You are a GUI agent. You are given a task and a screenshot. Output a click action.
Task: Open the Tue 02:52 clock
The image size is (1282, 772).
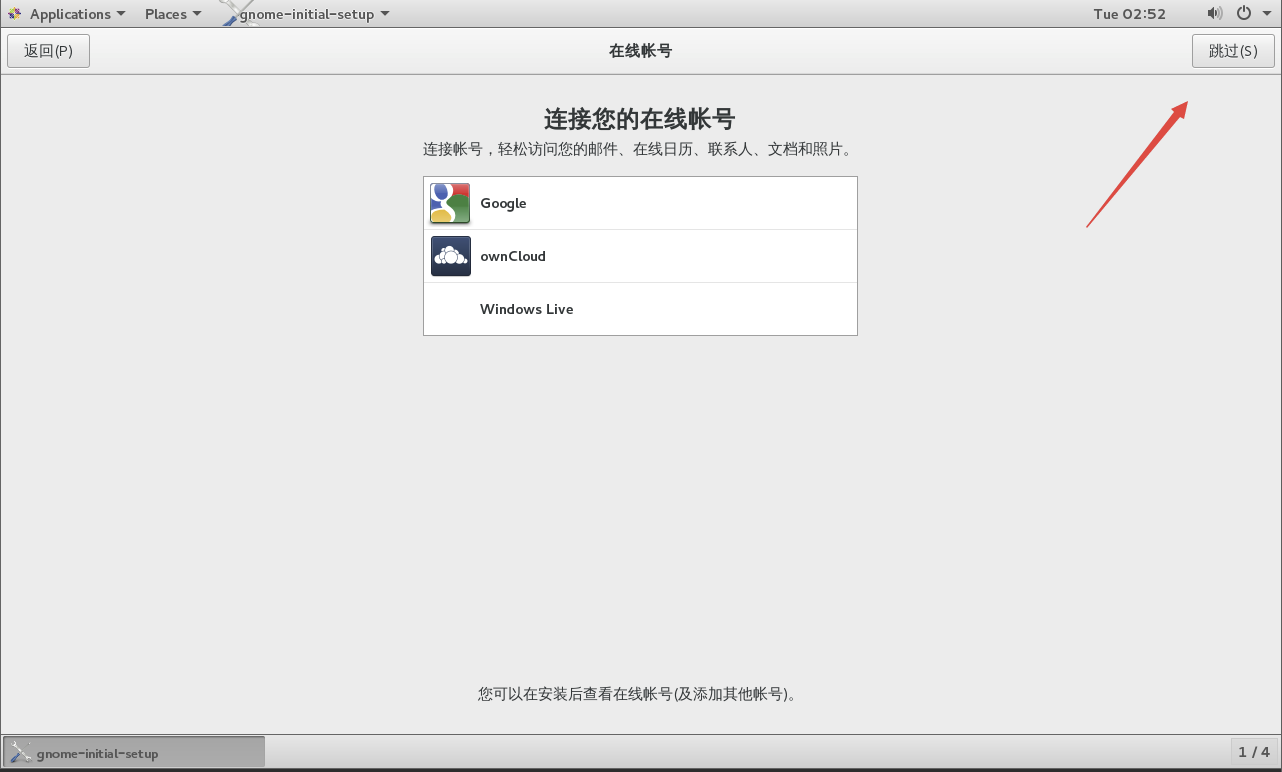(x=1130, y=14)
